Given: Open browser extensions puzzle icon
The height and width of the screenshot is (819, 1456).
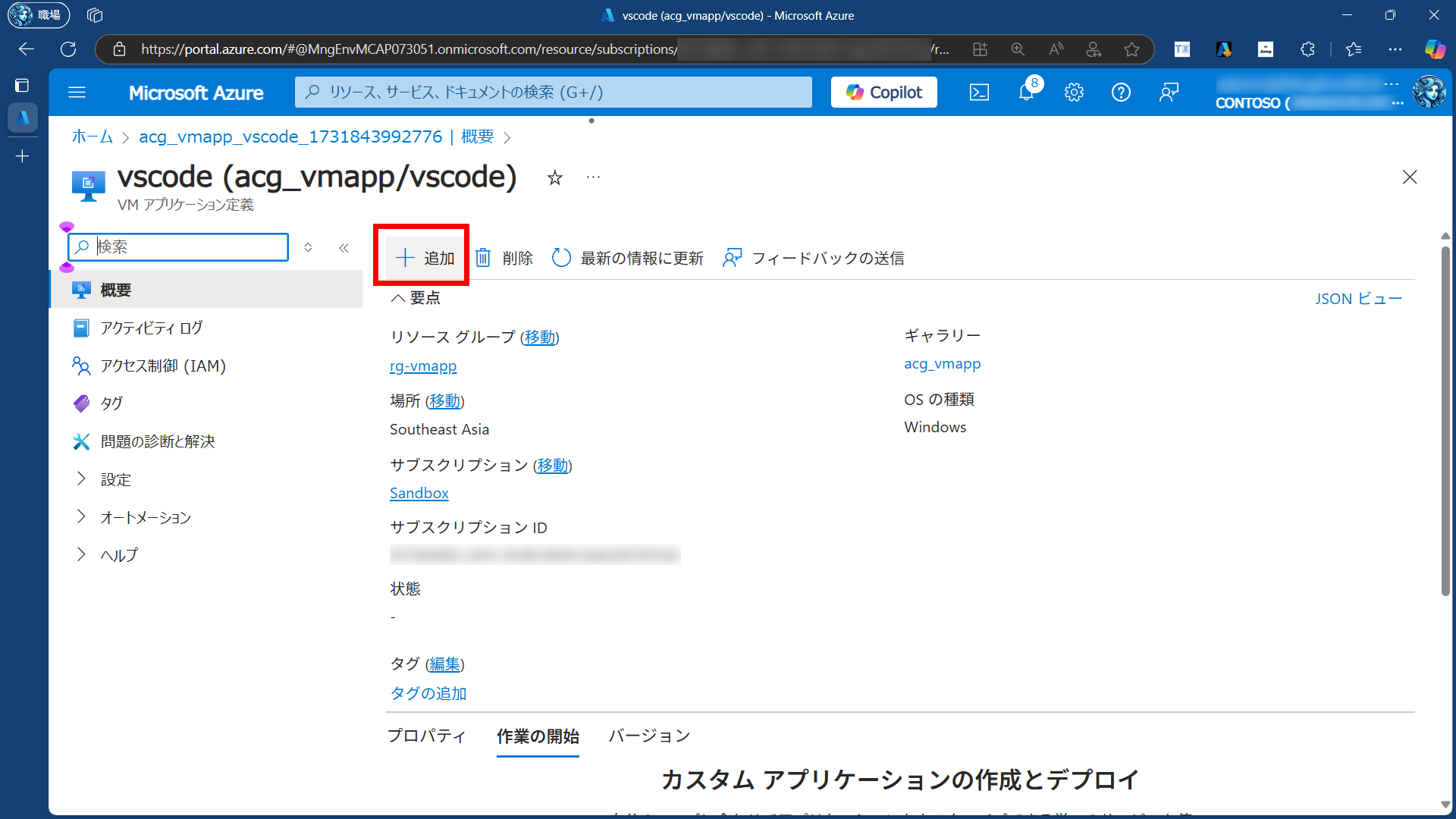Looking at the screenshot, I should coord(1307,49).
